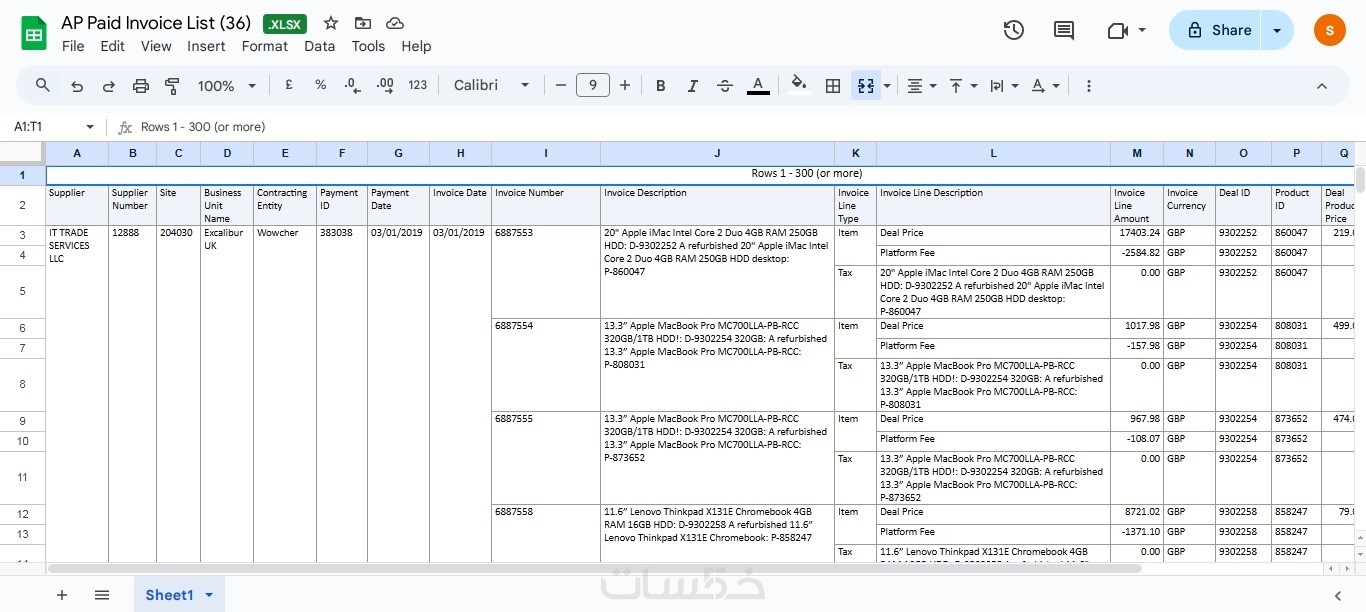
Task: Open vertical align dropdown
Action: pyautogui.click(x=963, y=86)
